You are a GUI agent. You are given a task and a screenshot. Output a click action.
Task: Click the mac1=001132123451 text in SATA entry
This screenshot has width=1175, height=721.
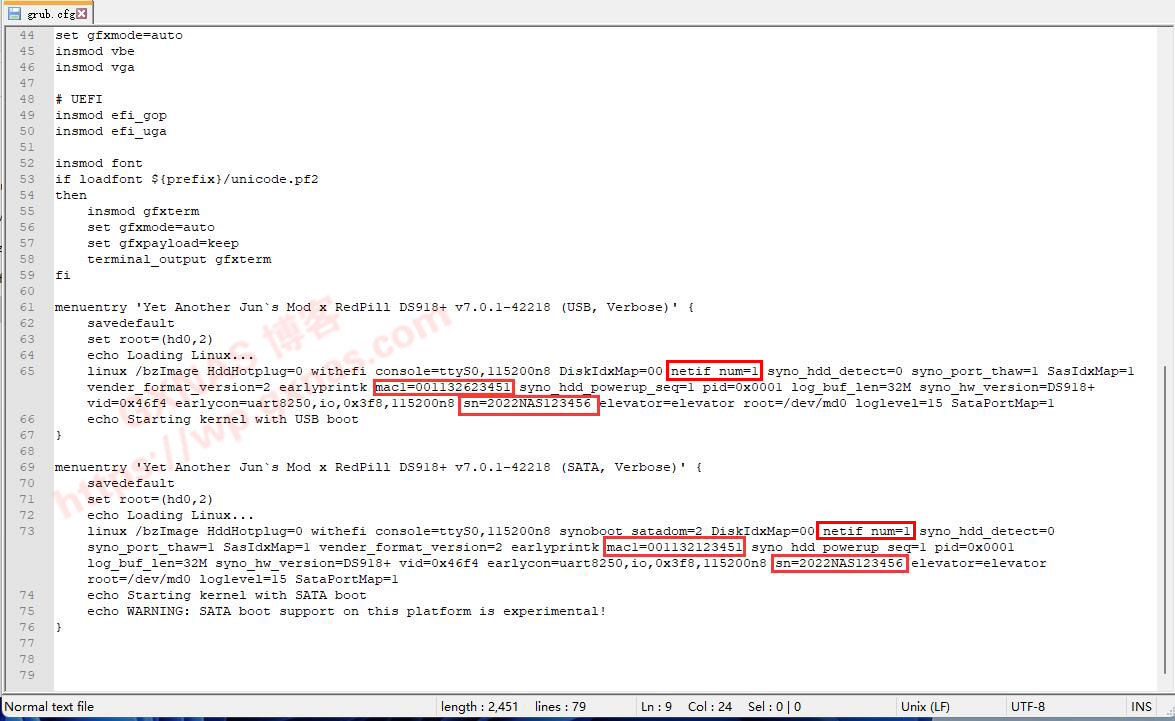675,547
